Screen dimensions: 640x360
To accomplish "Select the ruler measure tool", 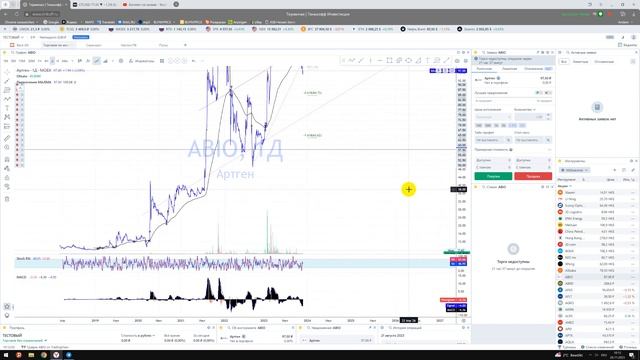I will pos(7,139).
